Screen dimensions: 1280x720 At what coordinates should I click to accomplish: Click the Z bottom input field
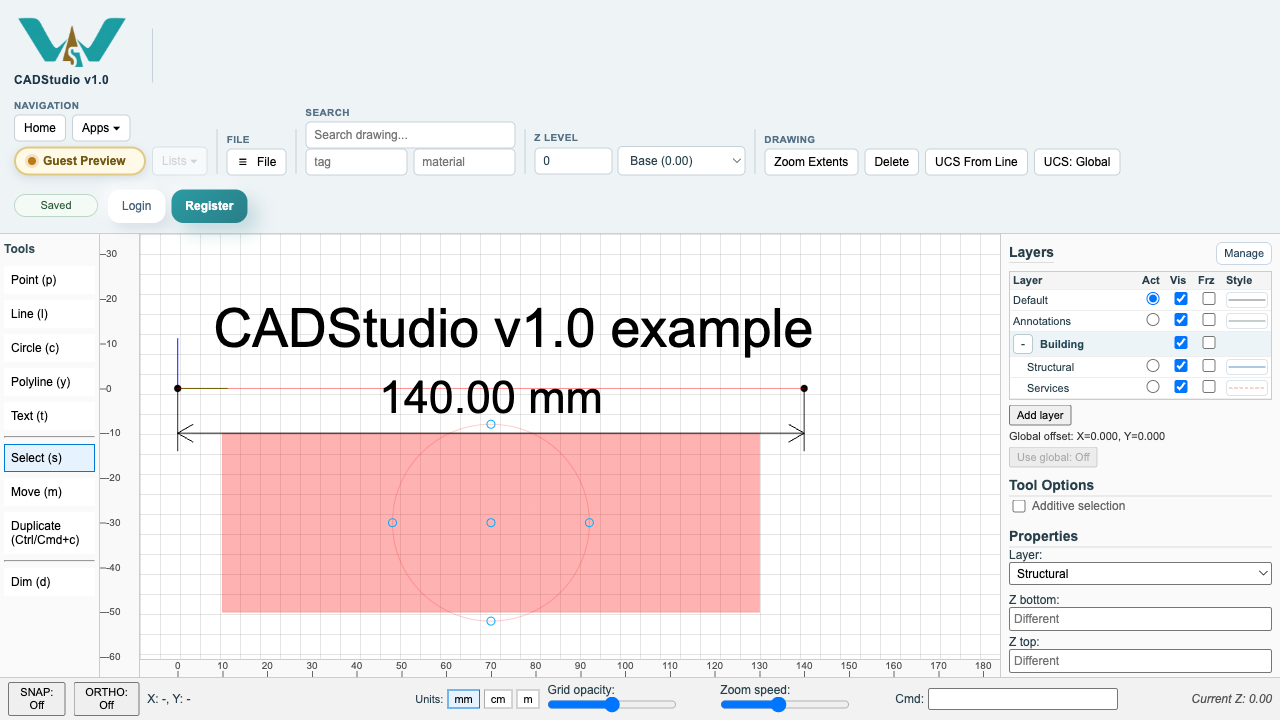[x=1140, y=619]
